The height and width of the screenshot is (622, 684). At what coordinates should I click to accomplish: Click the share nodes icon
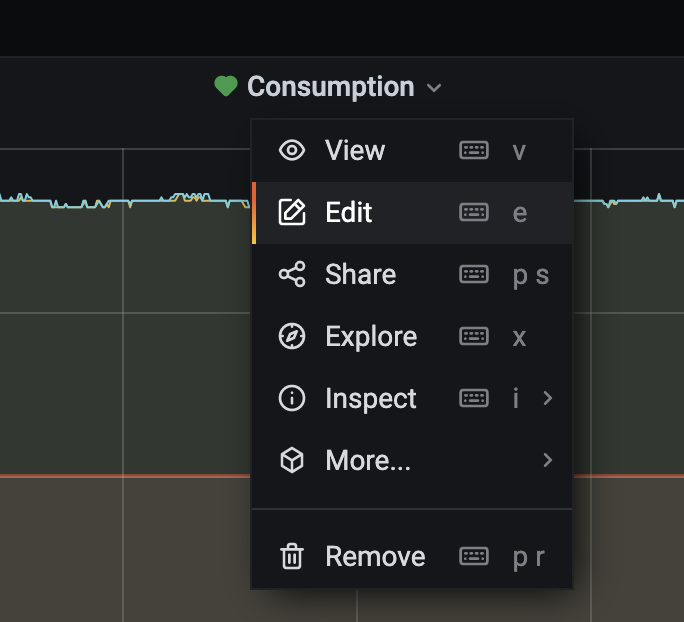(x=292, y=275)
